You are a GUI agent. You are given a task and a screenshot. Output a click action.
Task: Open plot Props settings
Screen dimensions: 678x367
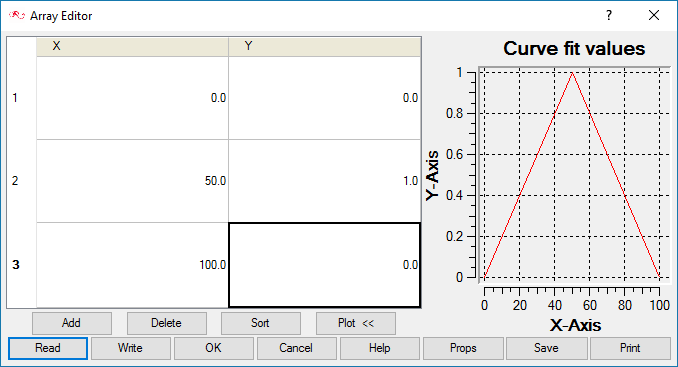coord(463,348)
